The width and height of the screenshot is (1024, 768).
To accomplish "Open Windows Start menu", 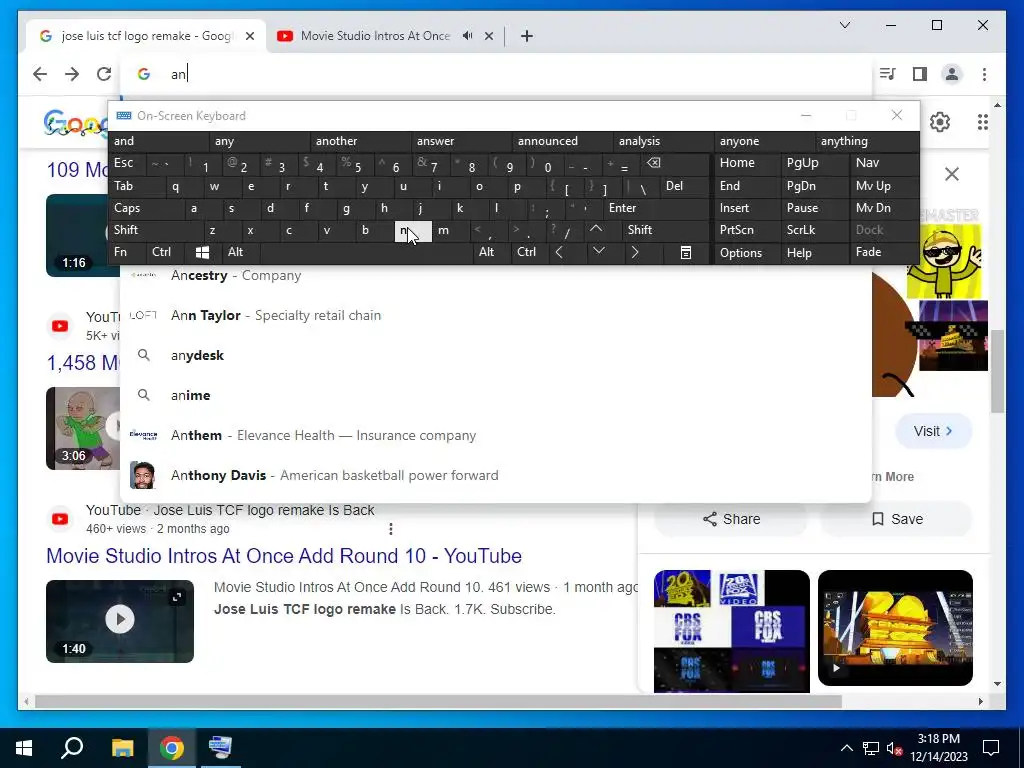I will coord(24,748).
